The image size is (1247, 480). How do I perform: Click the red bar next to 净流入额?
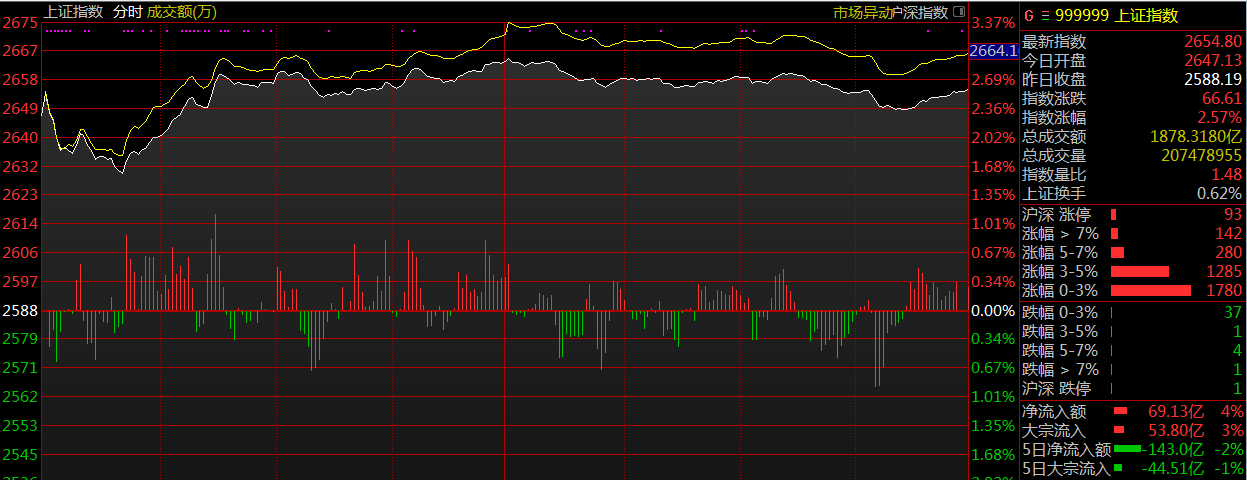1121,411
